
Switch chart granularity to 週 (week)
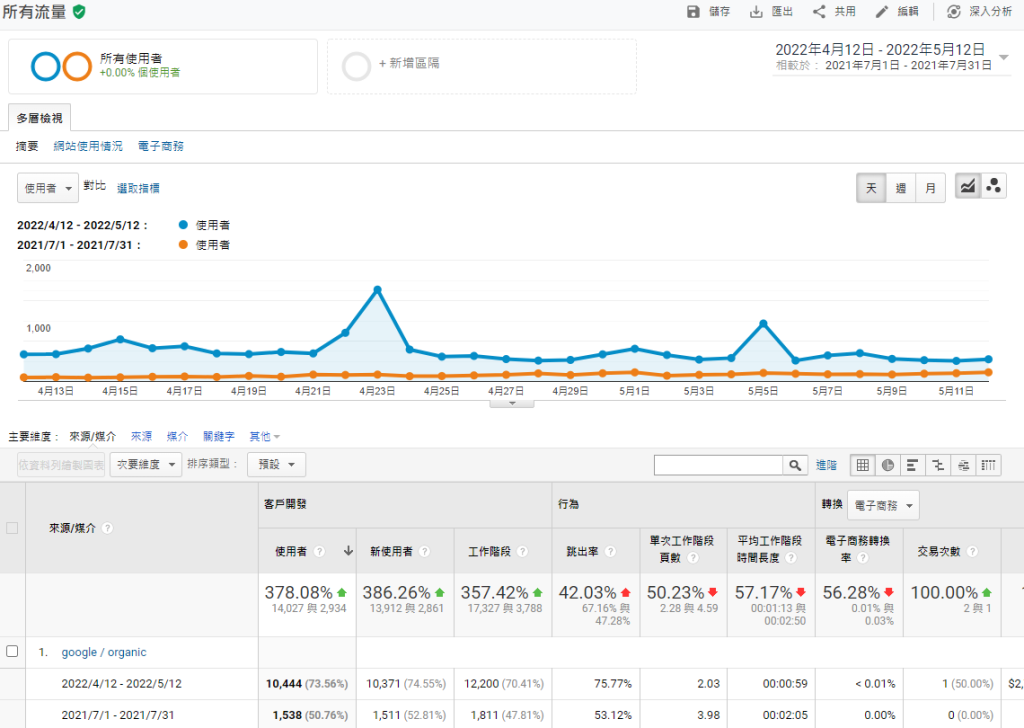901,188
